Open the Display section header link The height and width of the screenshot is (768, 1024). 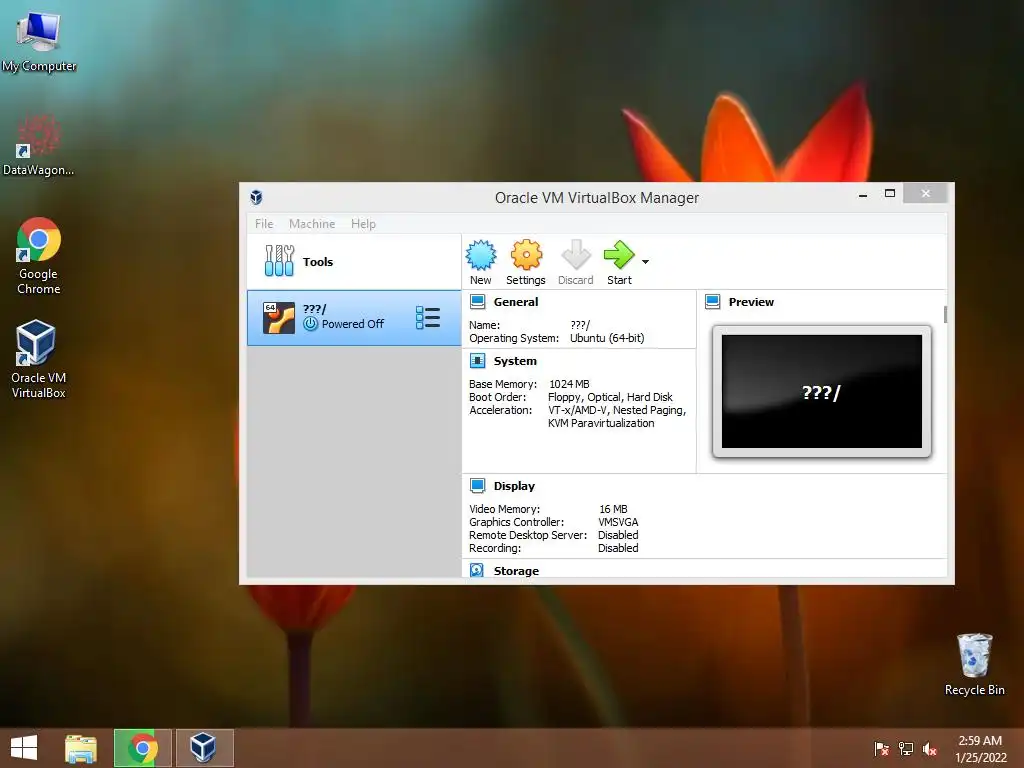coord(514,486)
